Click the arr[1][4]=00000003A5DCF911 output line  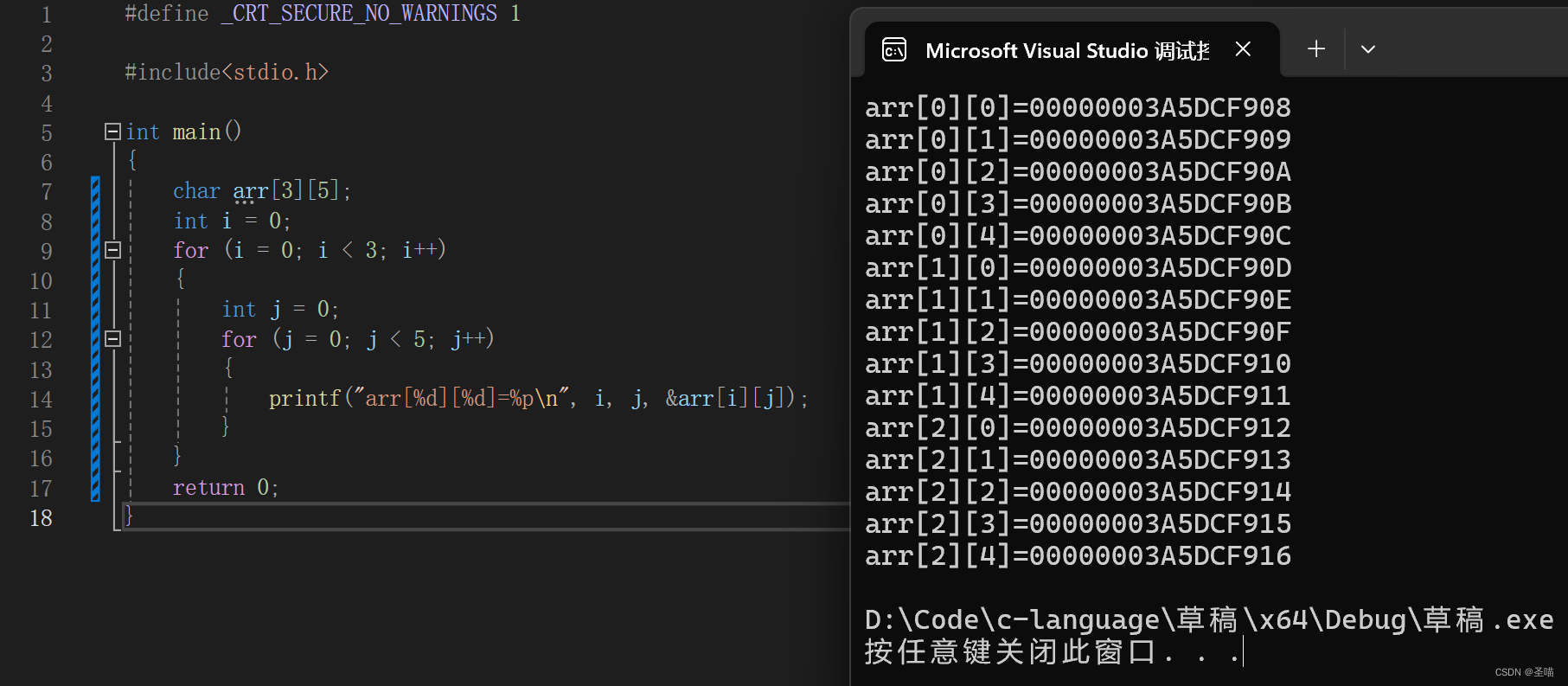click(x=1078, y=395)
